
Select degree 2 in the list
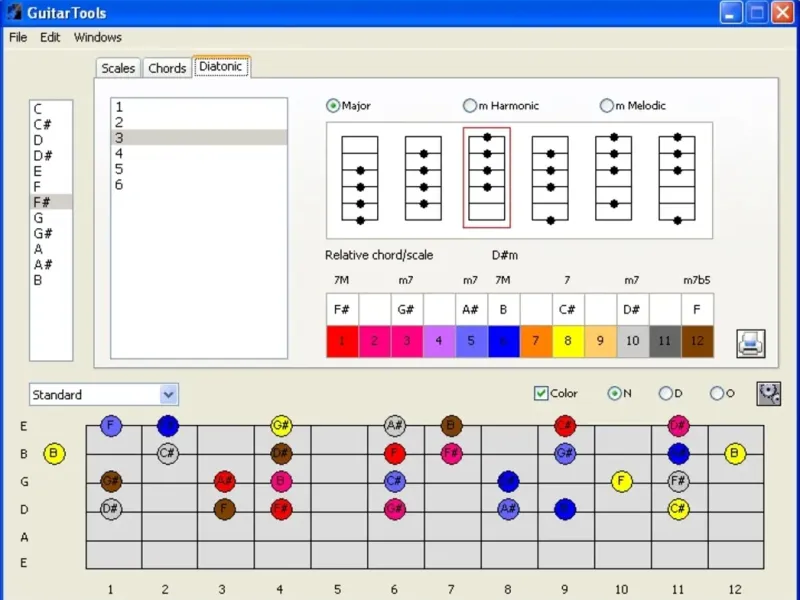click(x=199, y=122)
